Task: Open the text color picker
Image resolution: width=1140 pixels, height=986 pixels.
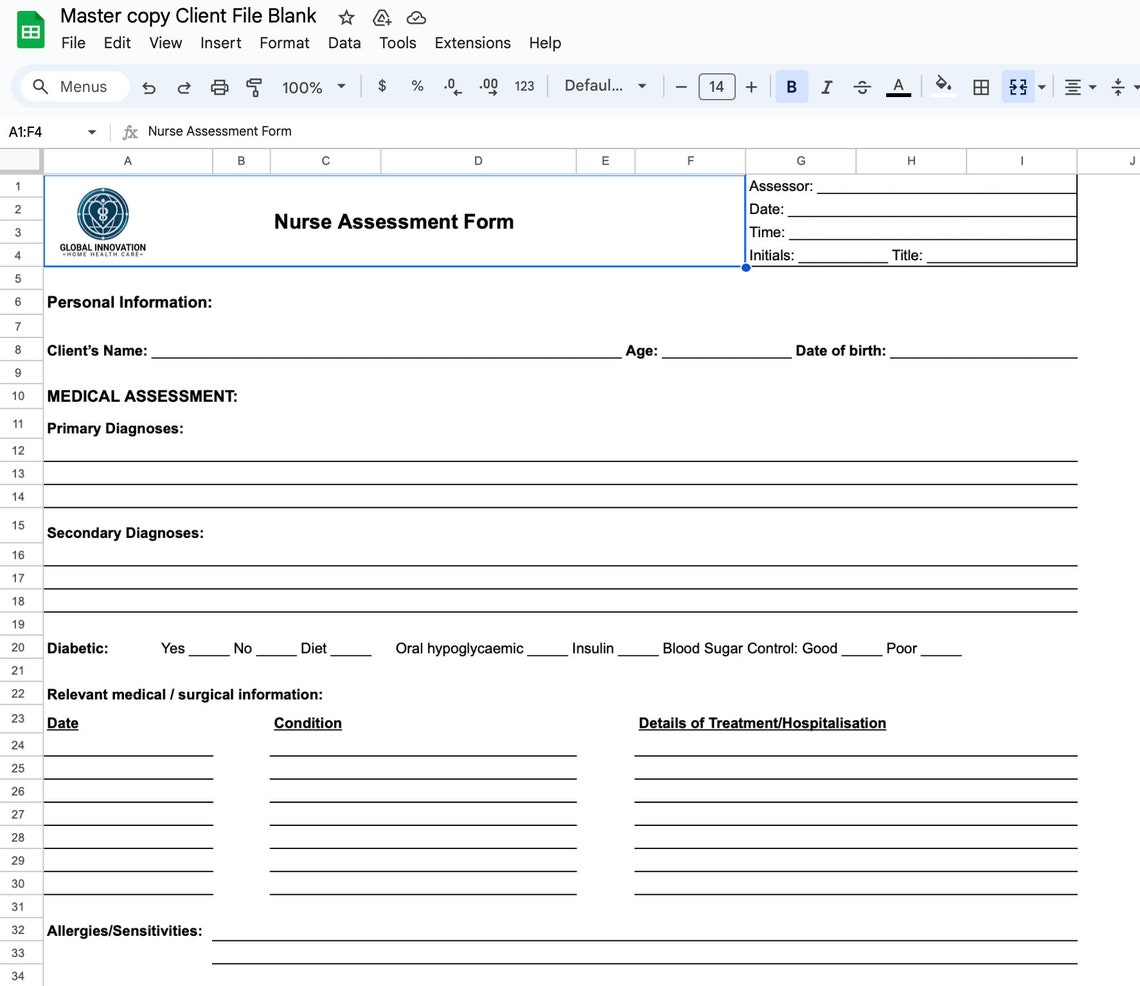Action: point(898,87)
